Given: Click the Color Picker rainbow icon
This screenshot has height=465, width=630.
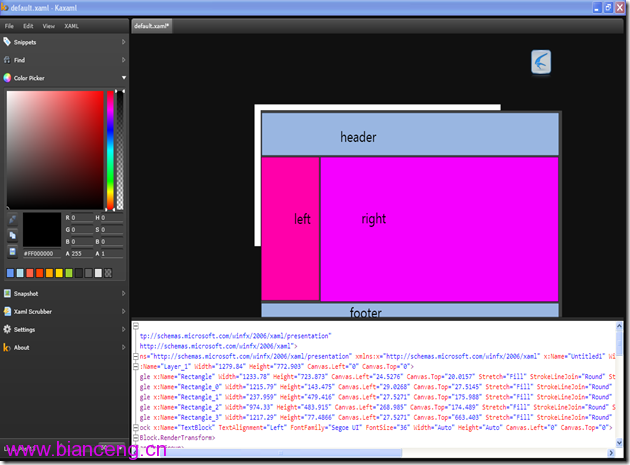Looking at the screenshot, I should point(7,78).
